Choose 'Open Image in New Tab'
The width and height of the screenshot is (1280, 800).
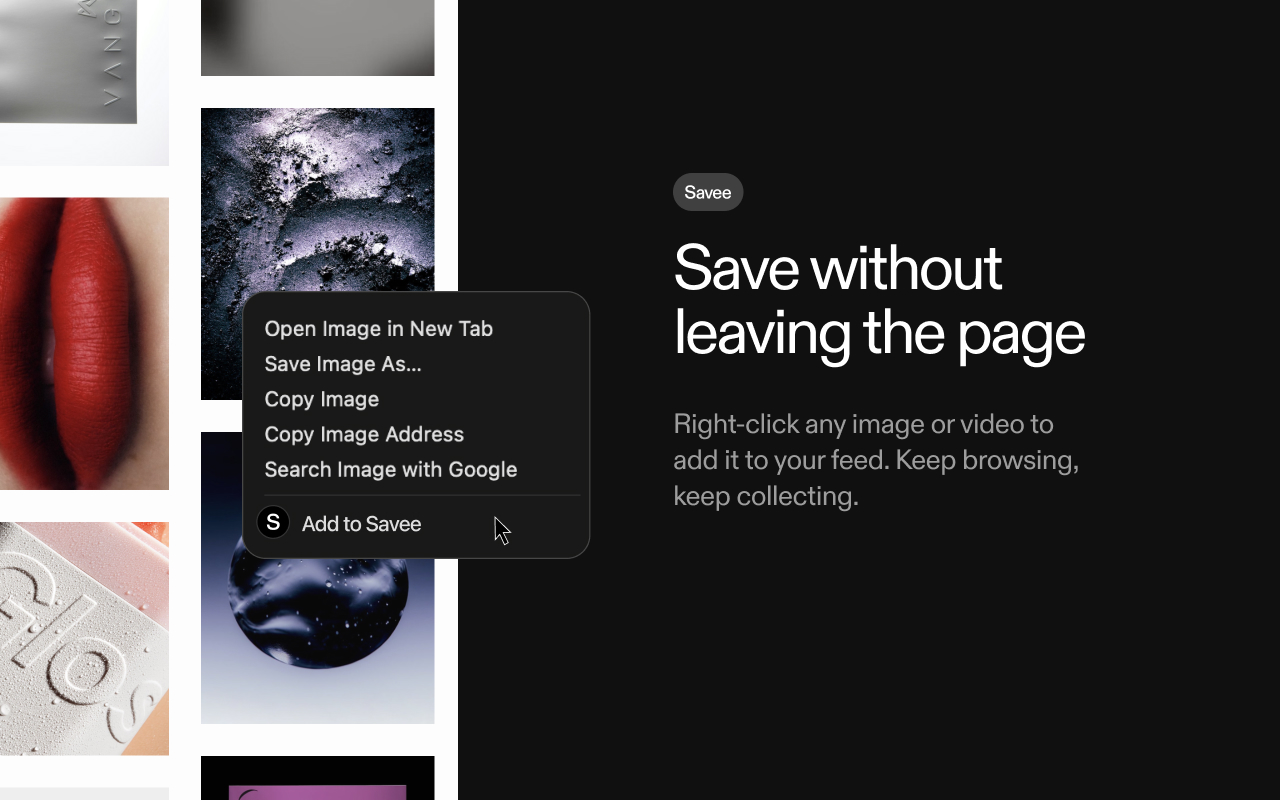point(378,329)
